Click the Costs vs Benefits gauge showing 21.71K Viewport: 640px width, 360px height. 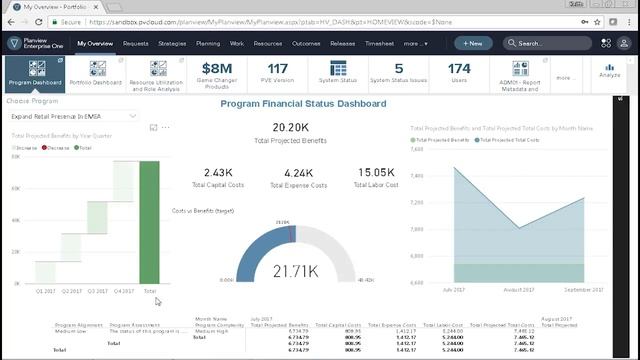[x=296, y=254]
